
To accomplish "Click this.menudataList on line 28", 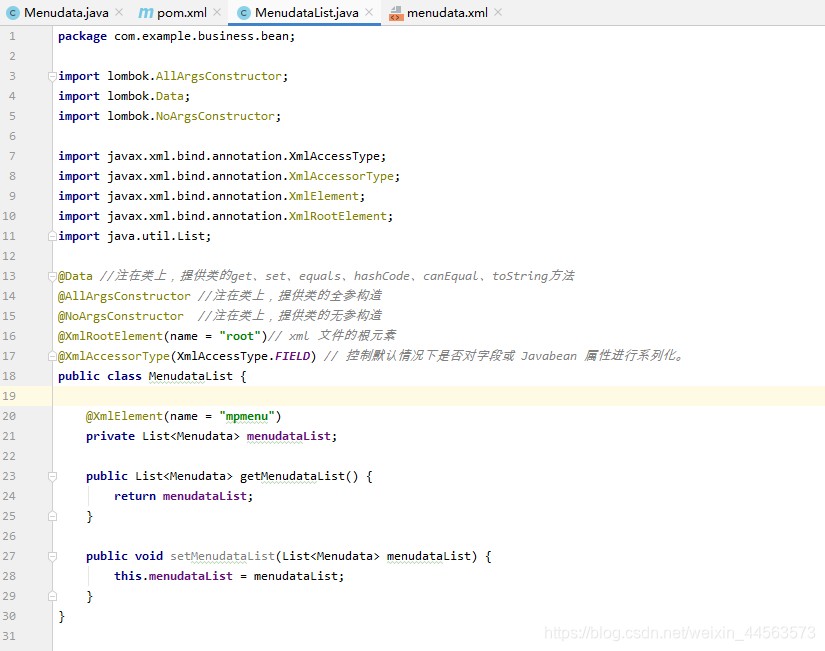I will [x=173, y=576].
